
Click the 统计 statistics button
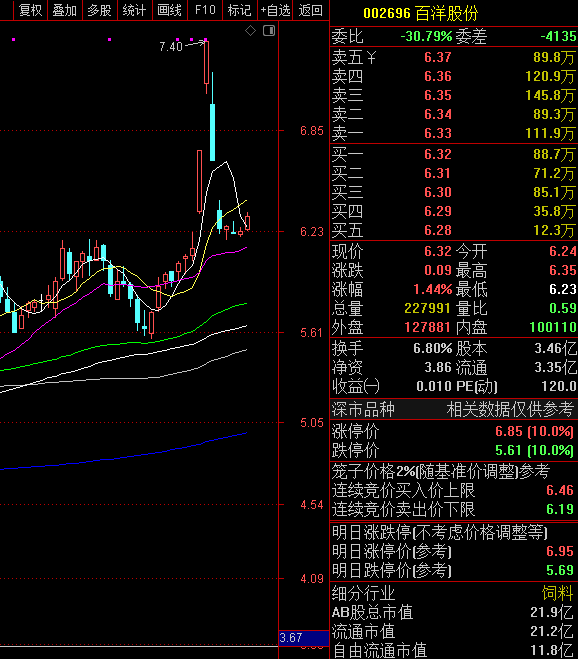(135, 10)
